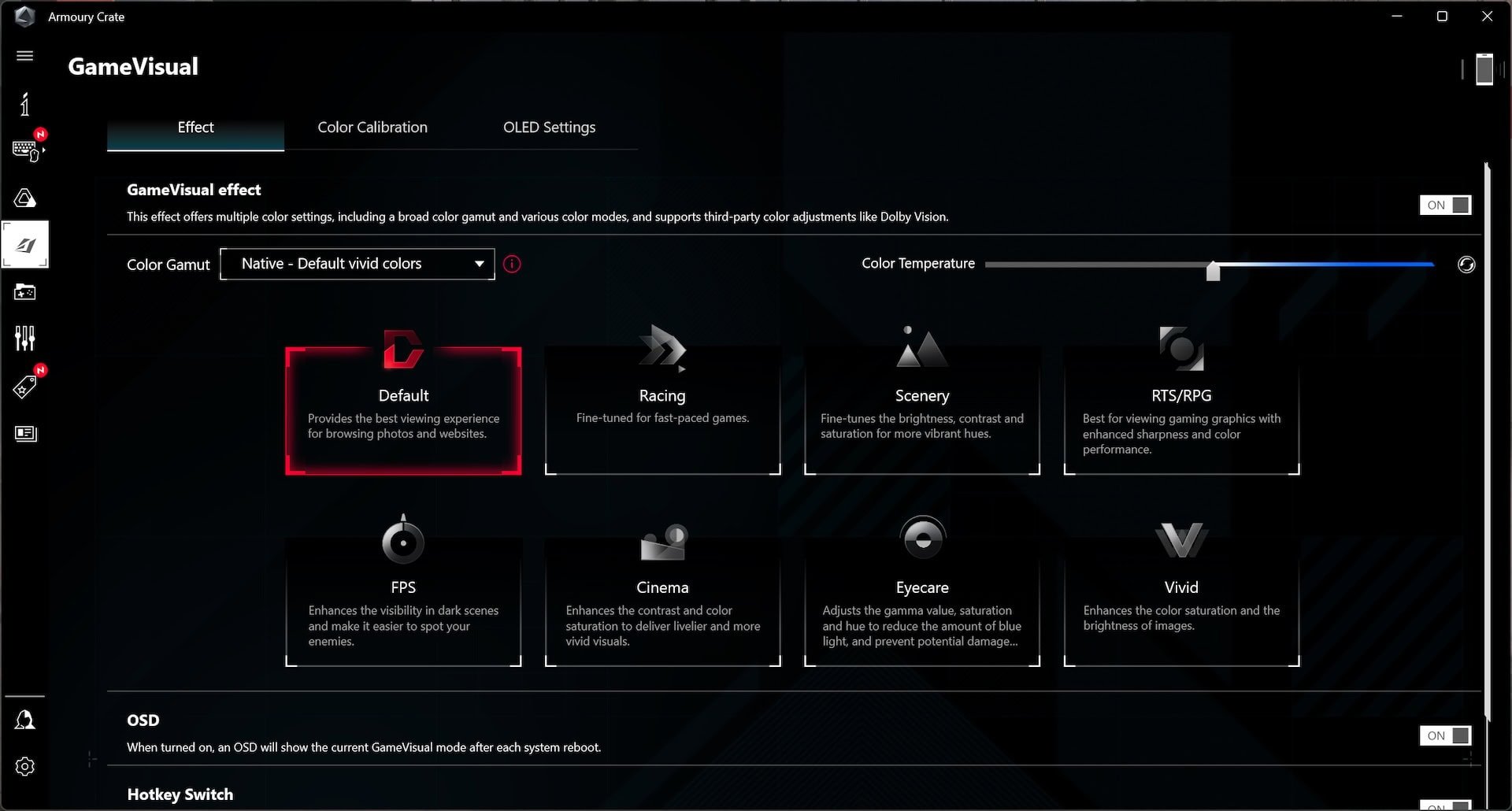Maximize the Armoury Crate window
The image size is (1512, 811).
(1442, 17)
